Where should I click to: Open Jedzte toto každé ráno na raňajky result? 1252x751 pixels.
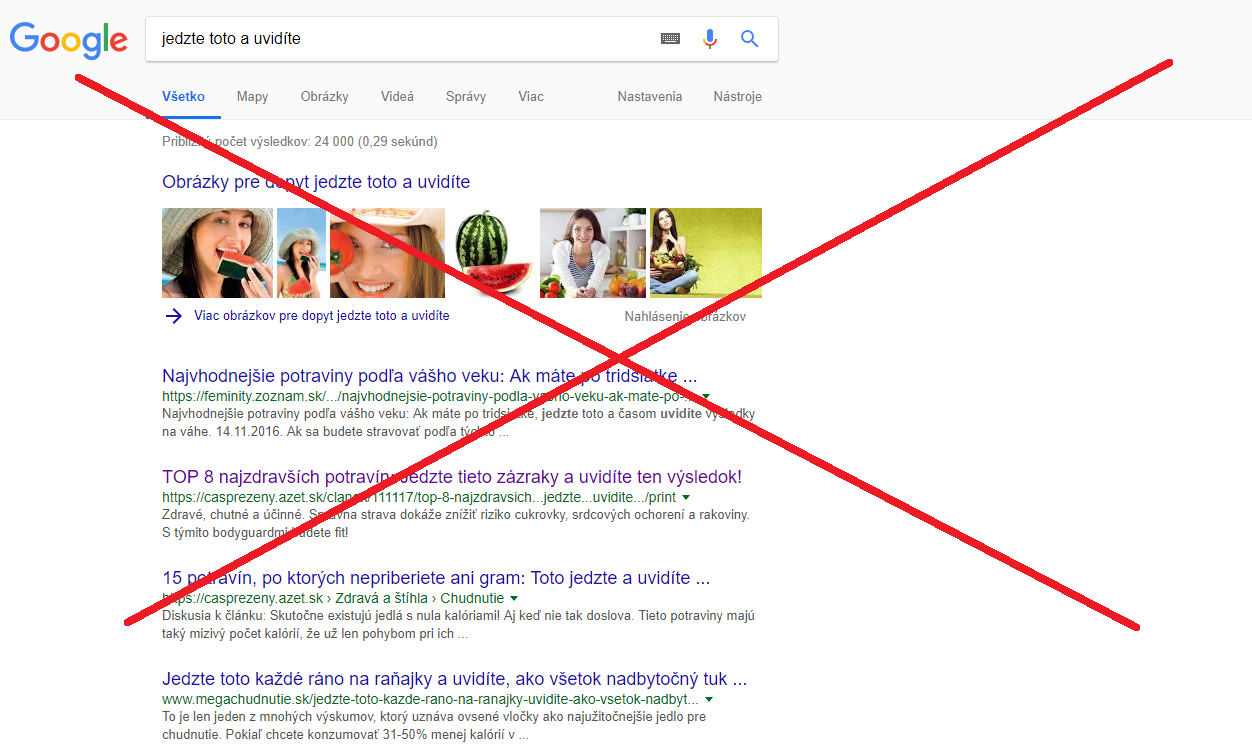(x=455, y=679)
